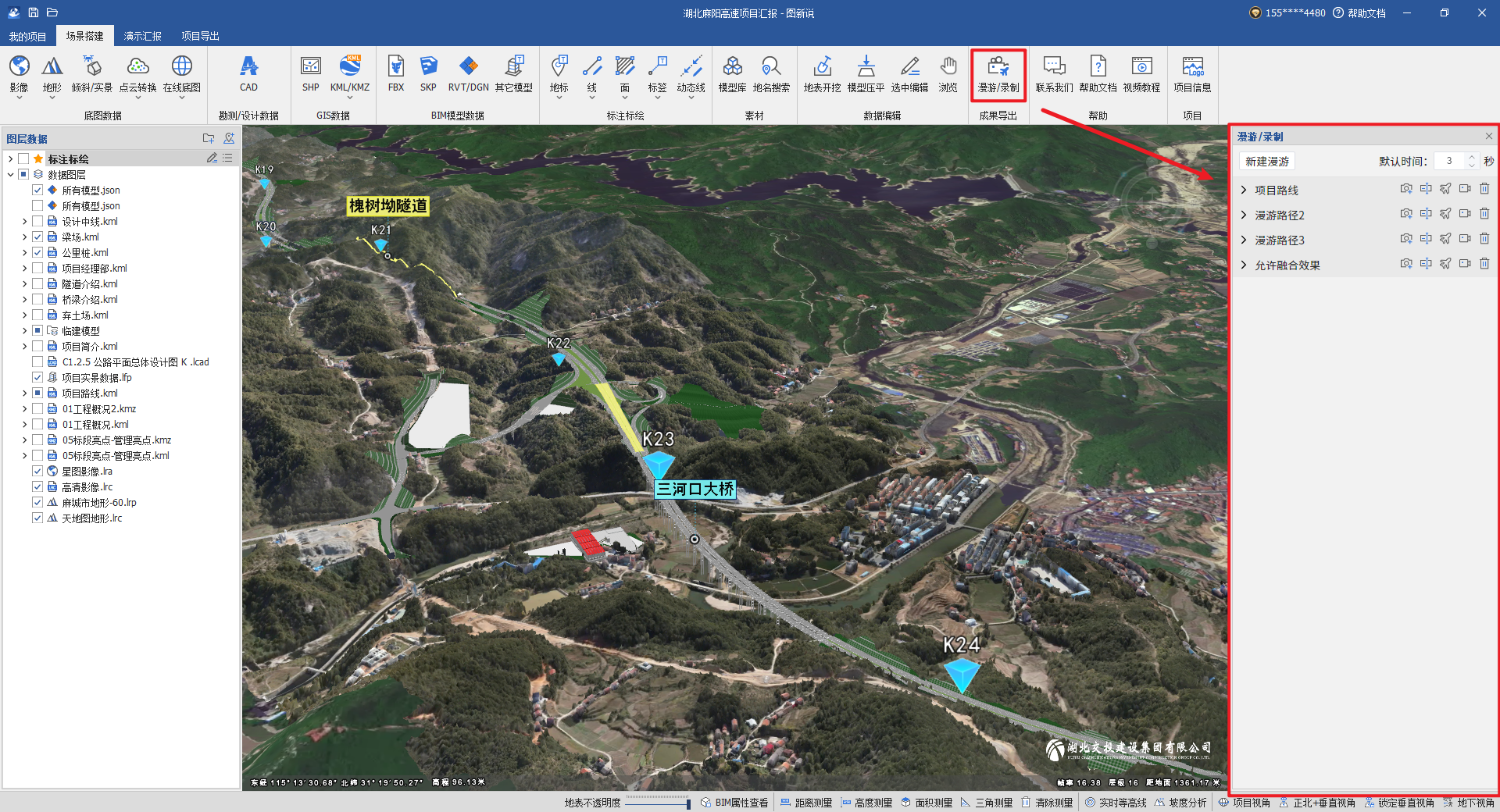This screenshot has width=1500, height=812.
Task: Click the 地名搜索 place search icon
Action: (x=771, y=74)
